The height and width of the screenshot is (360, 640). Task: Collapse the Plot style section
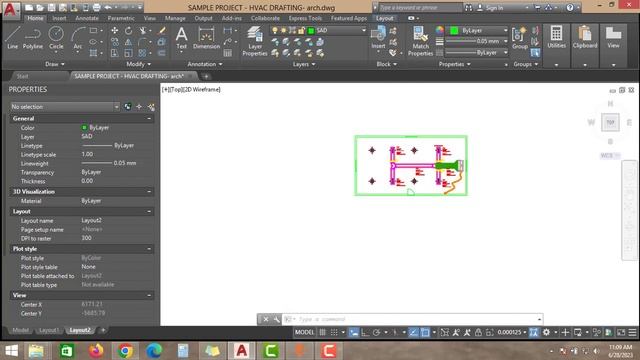tap(149, 249)
